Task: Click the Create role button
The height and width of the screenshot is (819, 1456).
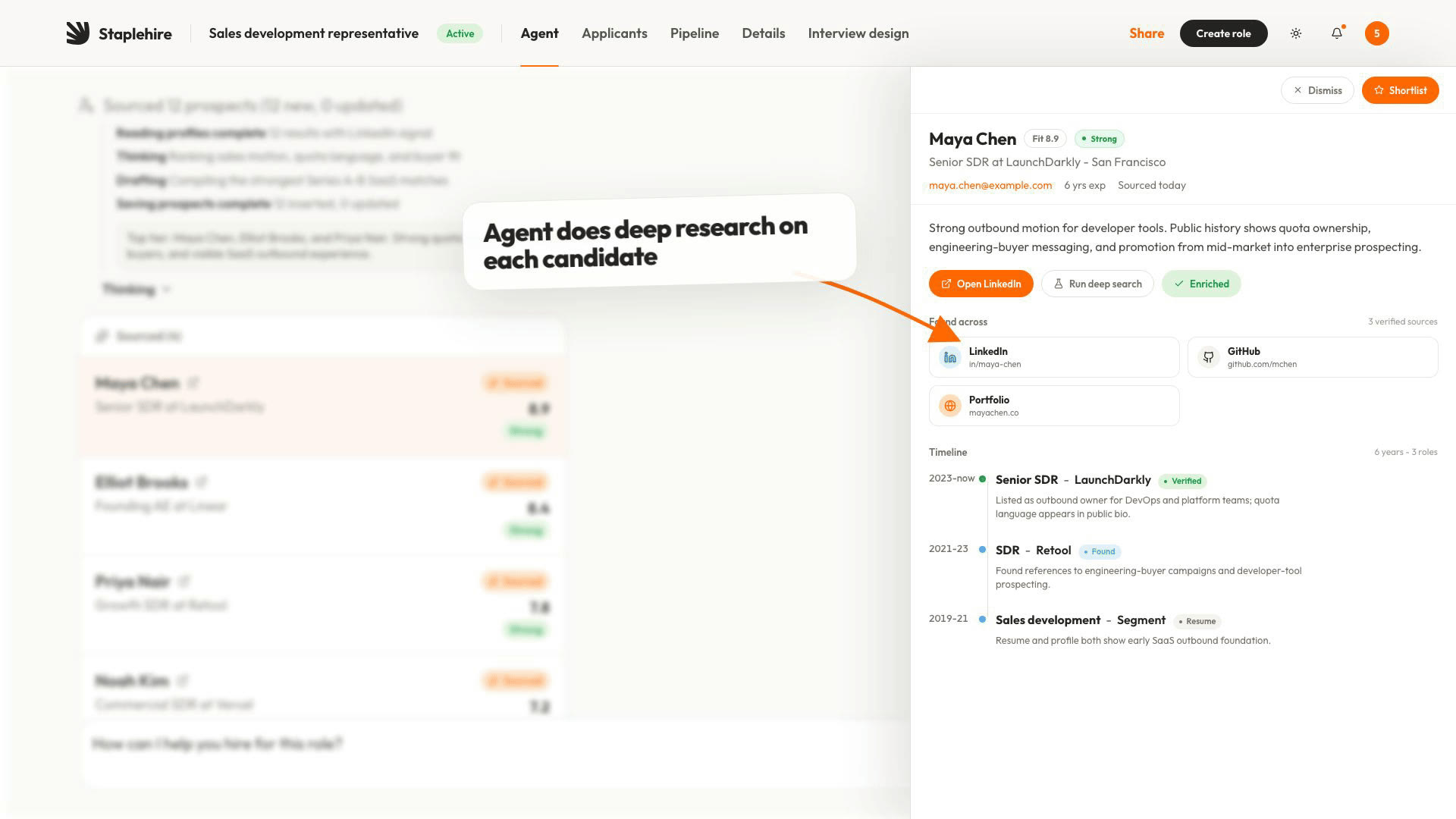Action: coord(1223,33)
